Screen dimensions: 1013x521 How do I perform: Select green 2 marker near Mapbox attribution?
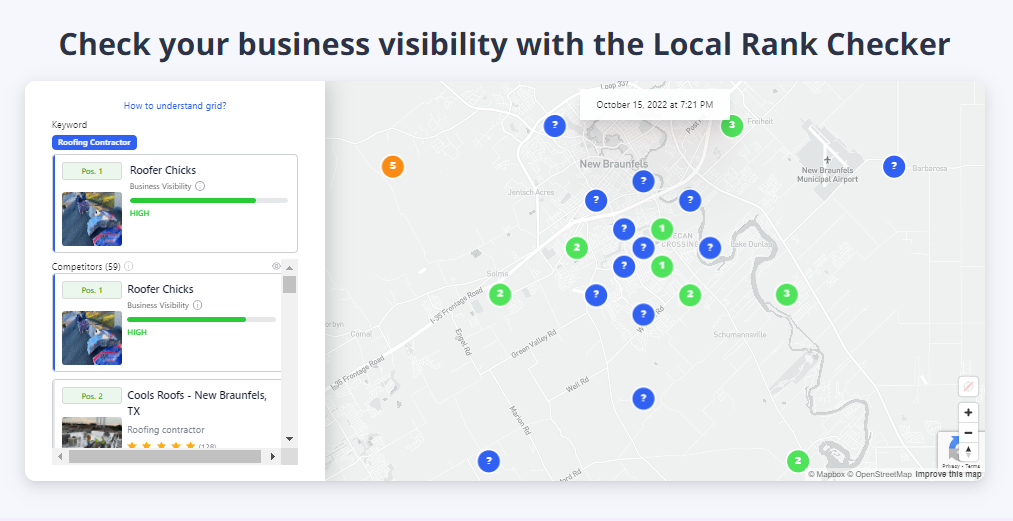[x=798, y=462]
